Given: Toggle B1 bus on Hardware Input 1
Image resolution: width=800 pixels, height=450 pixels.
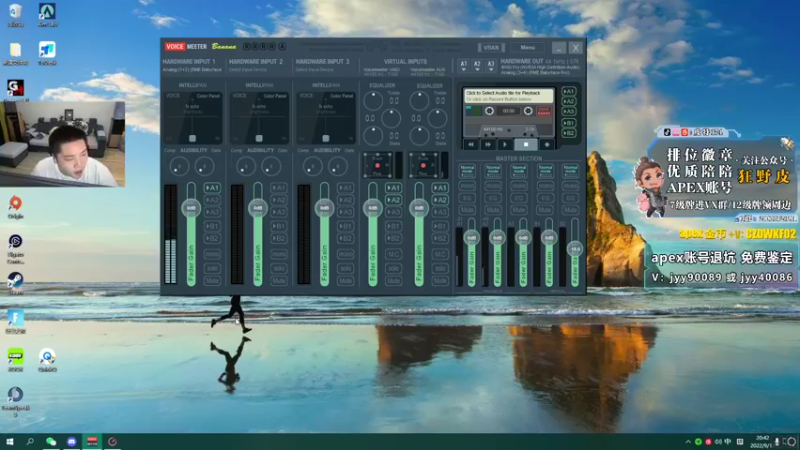Looking at the screenshot, I should click(x=212, y=226).
